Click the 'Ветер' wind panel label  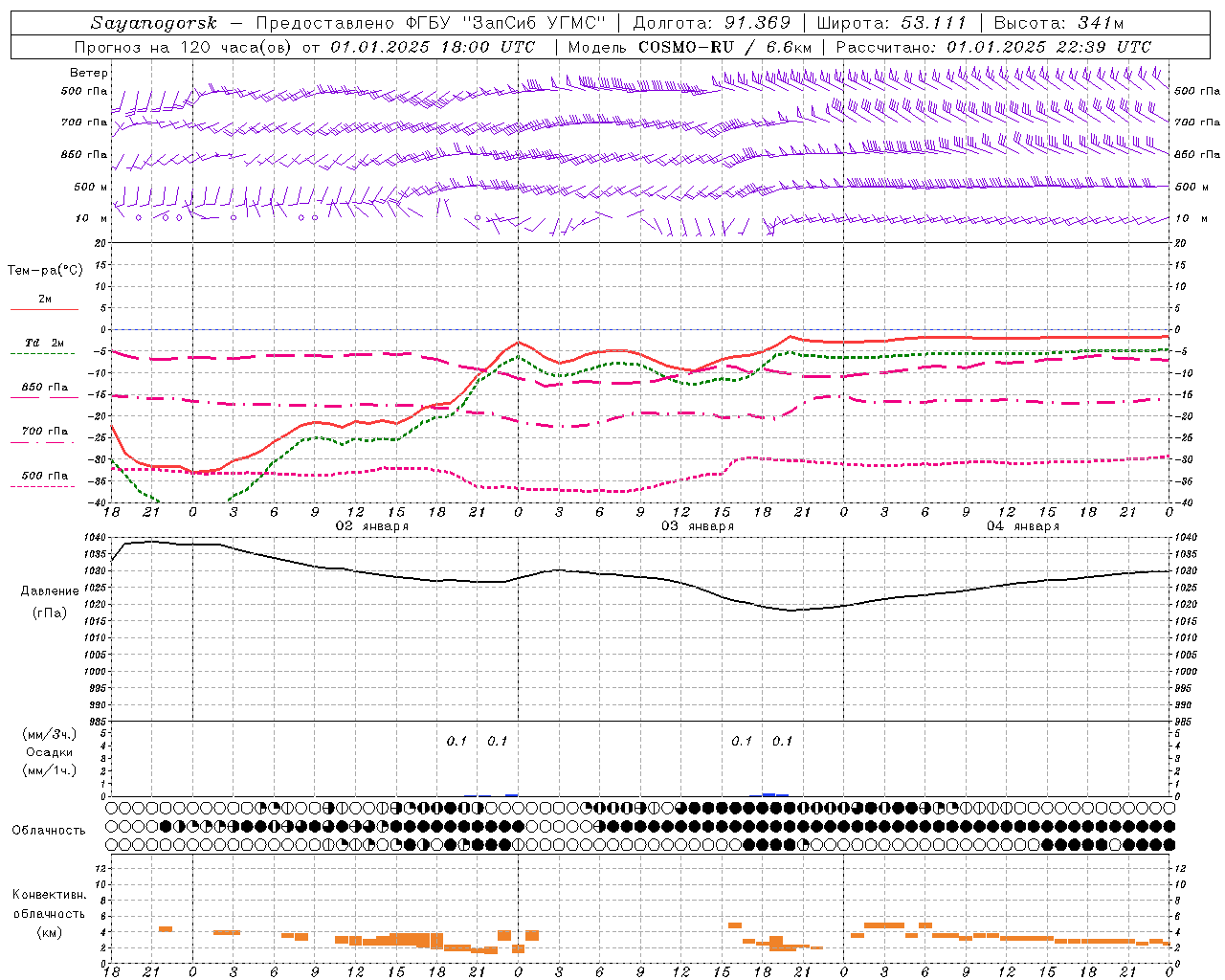(89, 73)
